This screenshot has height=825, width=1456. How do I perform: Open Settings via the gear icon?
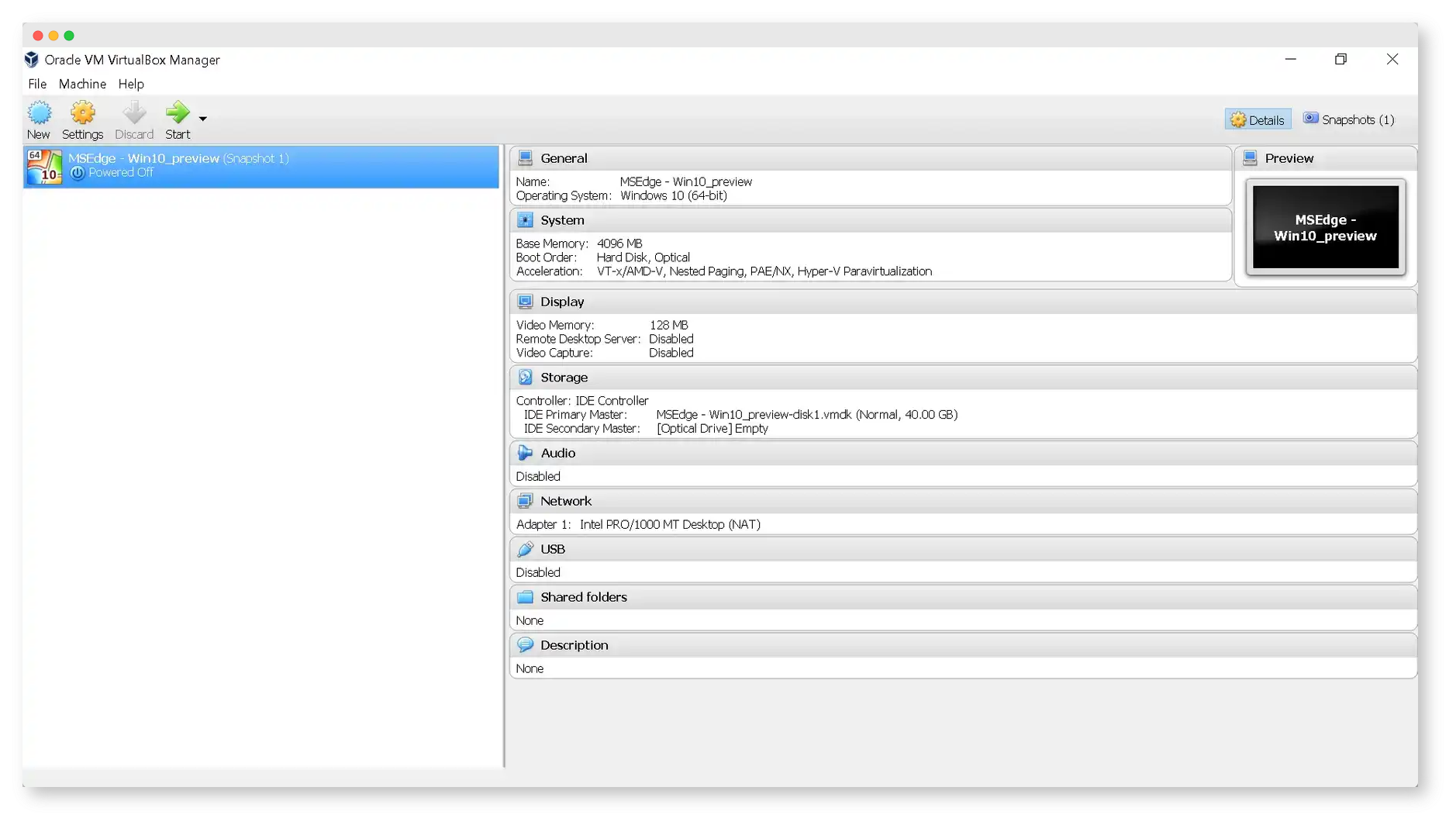click(x=82, y=113)
